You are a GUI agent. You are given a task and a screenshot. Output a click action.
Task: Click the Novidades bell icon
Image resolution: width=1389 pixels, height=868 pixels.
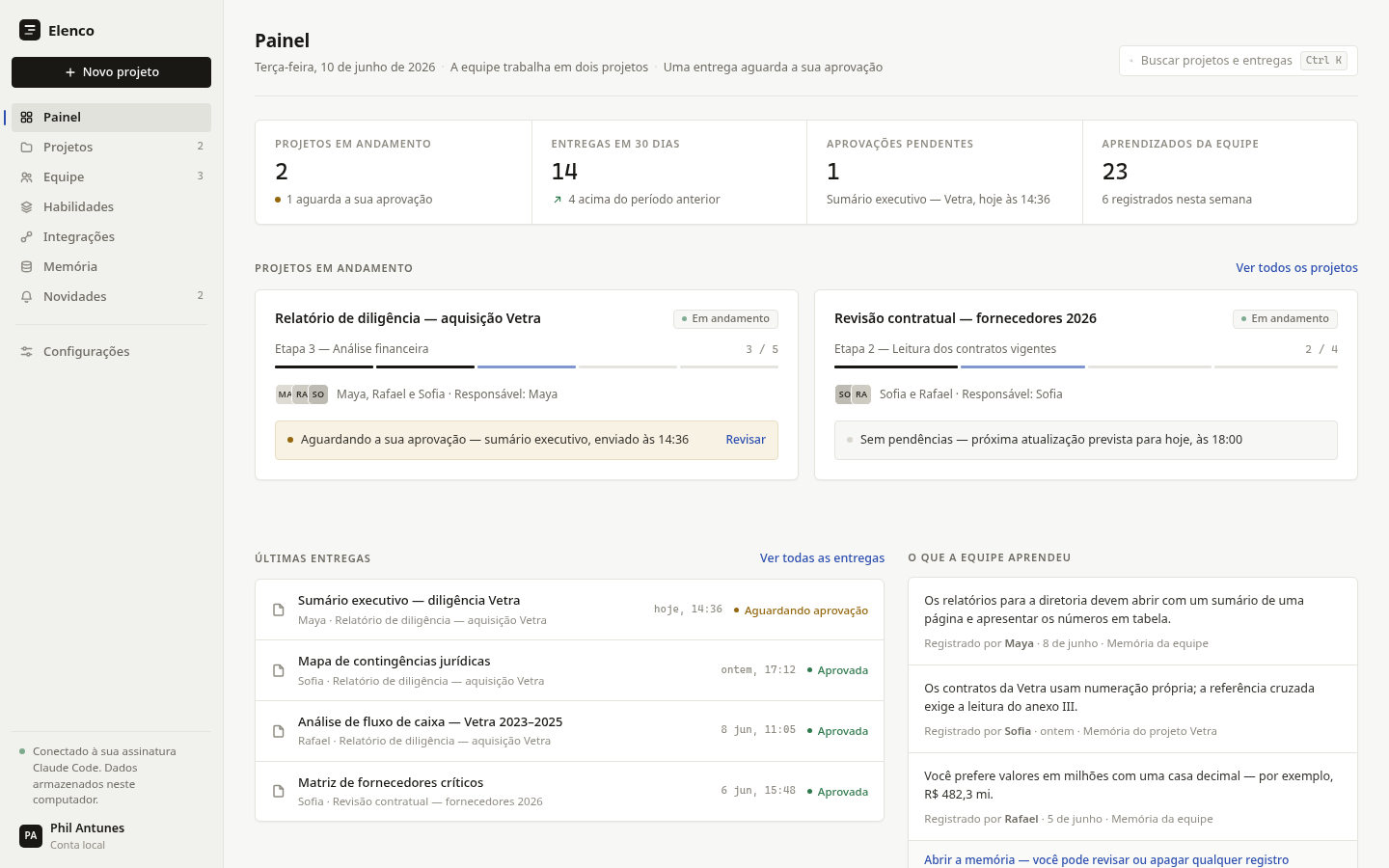(27, 297)
